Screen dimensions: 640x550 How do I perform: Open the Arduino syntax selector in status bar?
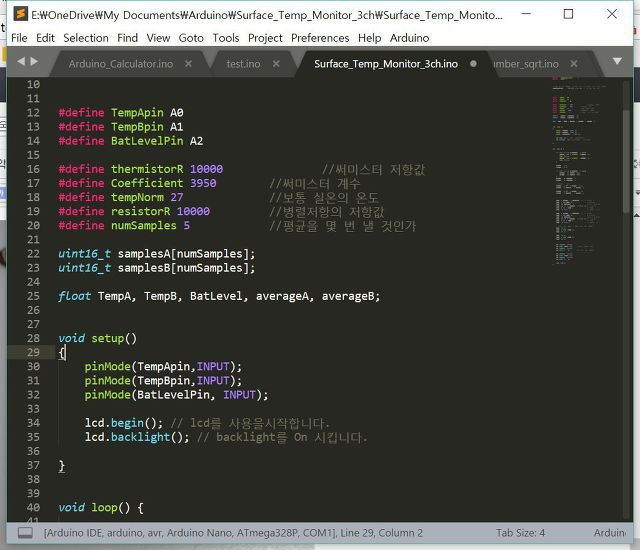[x=609, y=533]
